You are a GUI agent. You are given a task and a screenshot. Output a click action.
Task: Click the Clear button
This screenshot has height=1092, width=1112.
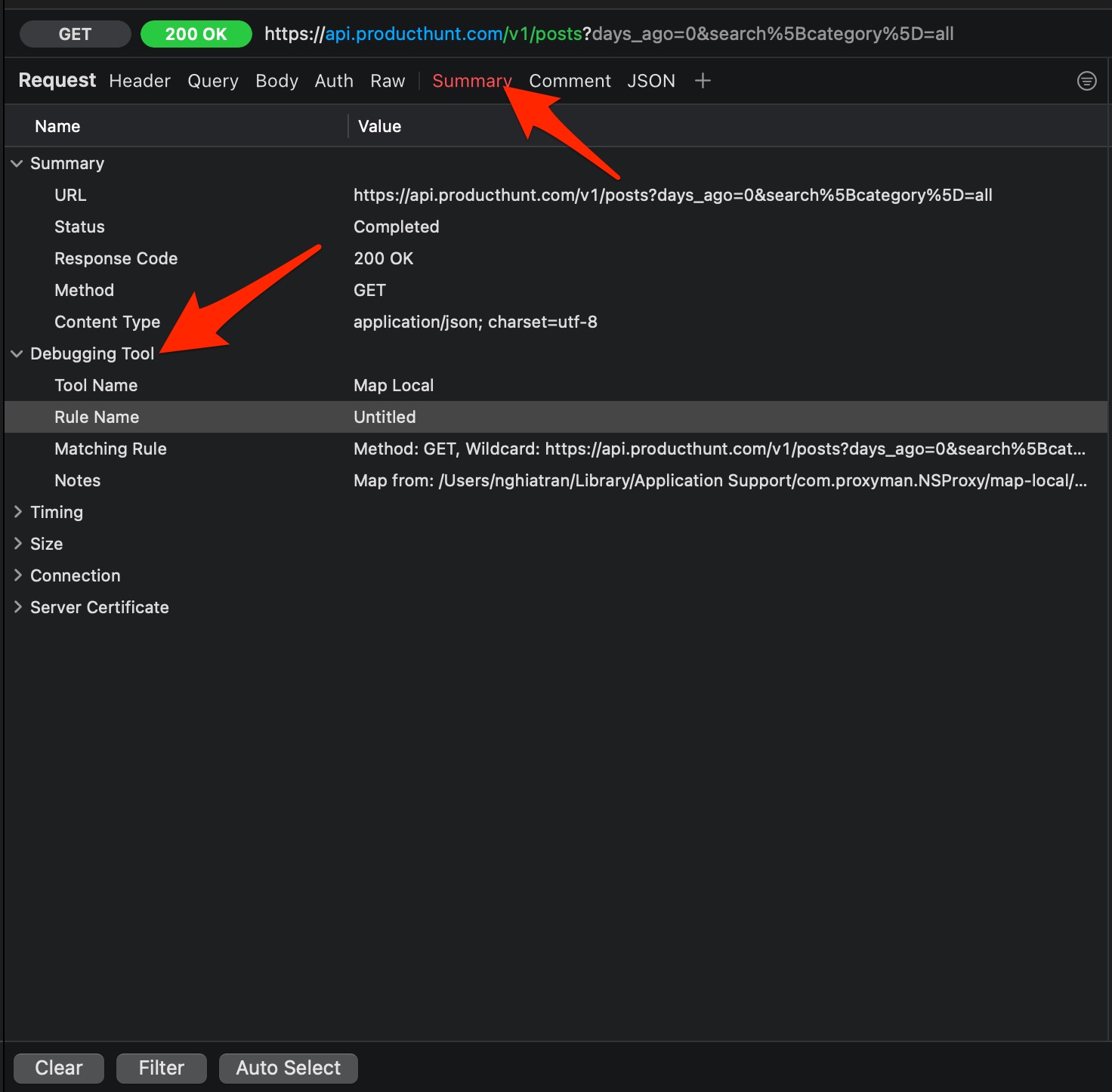(59, 1068)
